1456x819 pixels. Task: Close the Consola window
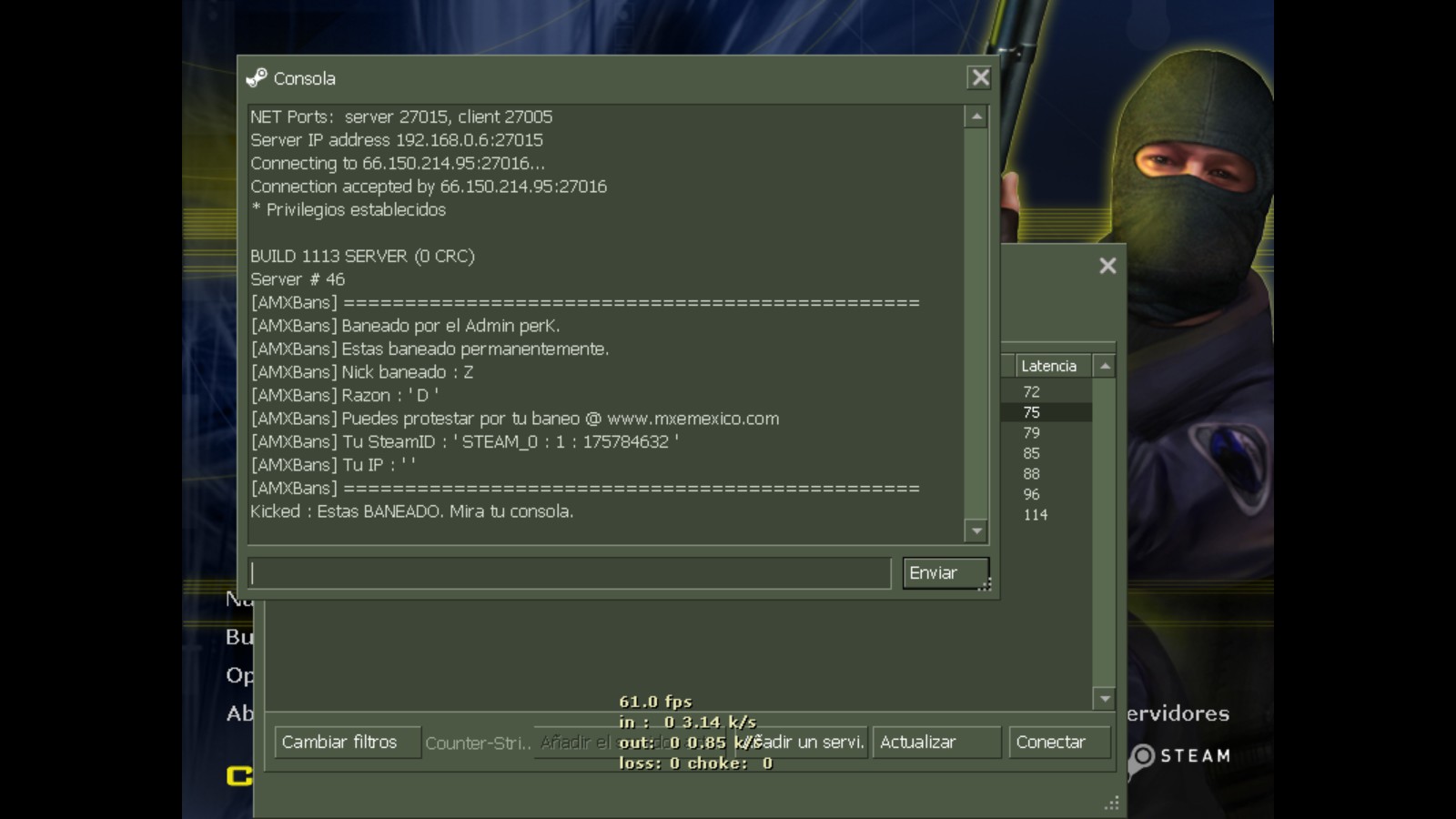point(979,77)
